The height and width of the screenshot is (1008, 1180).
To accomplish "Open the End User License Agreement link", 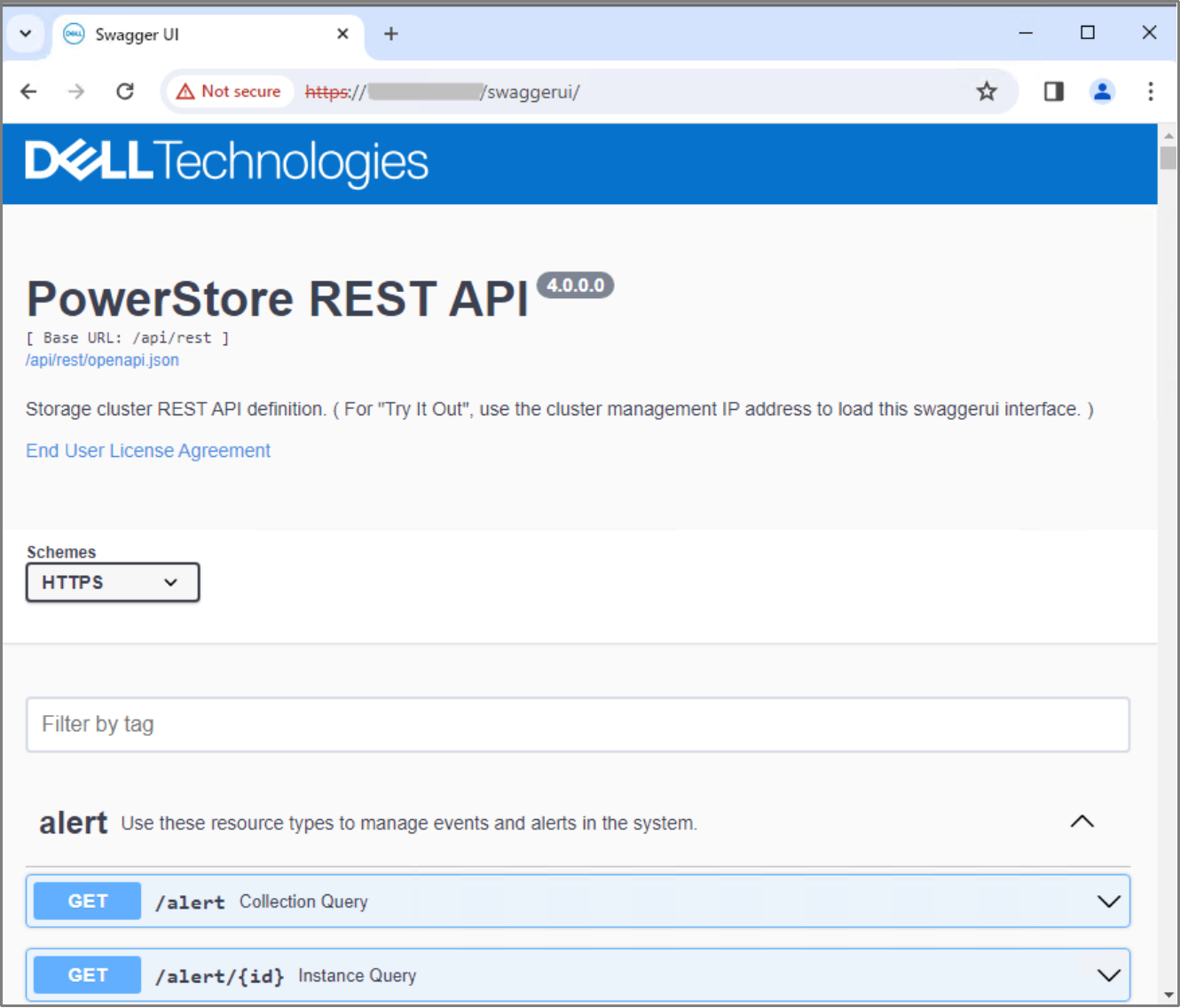I will click(x=148, y=451).
